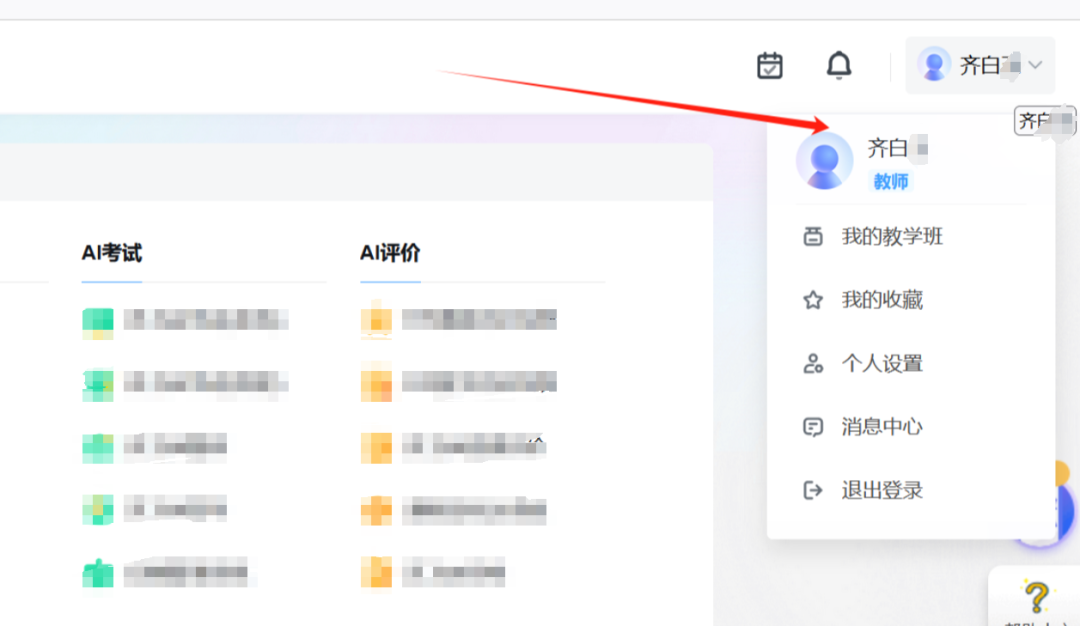Click the chat icon beside 消息中心
The height and width of the screenshot is (626, 1080).
coord(813,427)
